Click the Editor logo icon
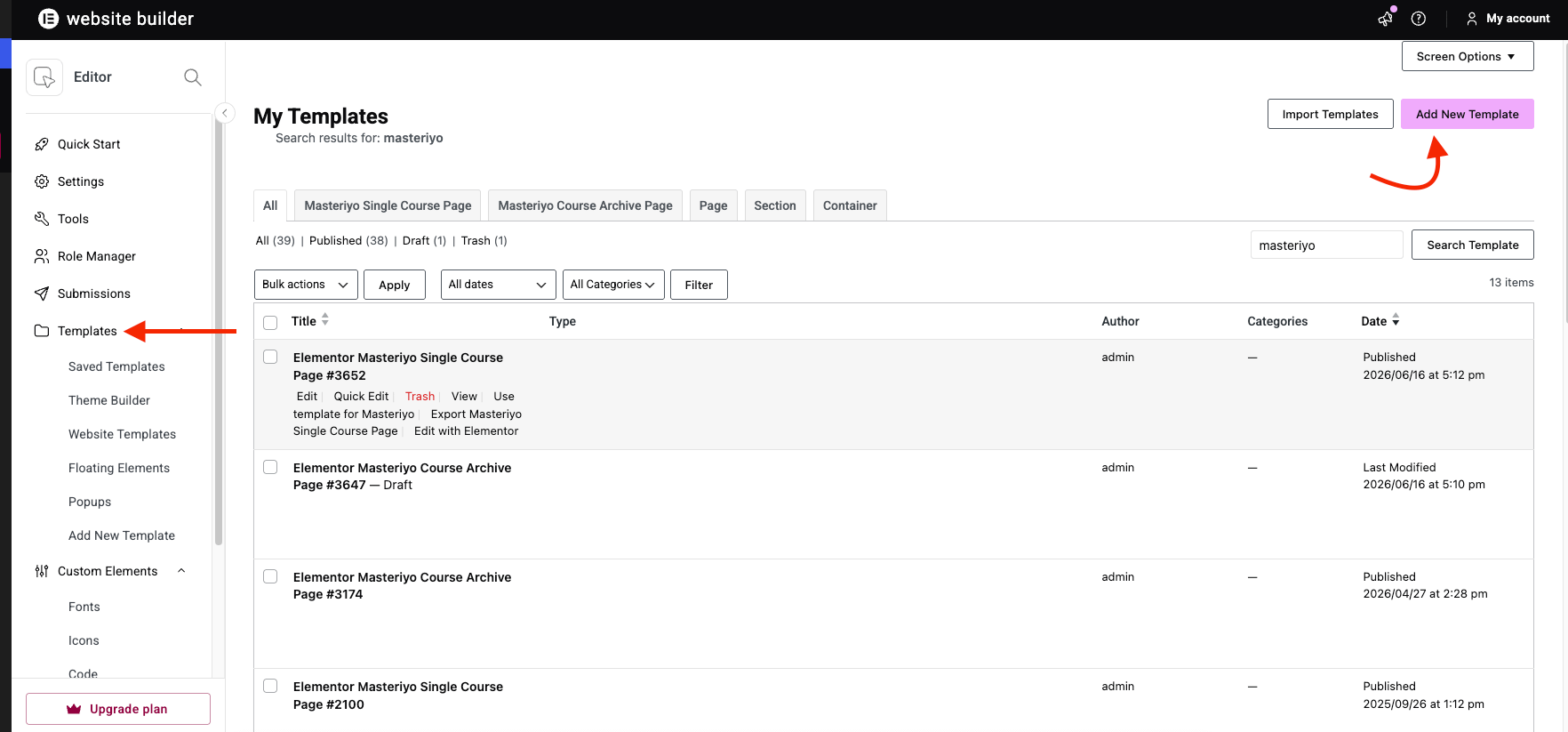 point(44,77)
